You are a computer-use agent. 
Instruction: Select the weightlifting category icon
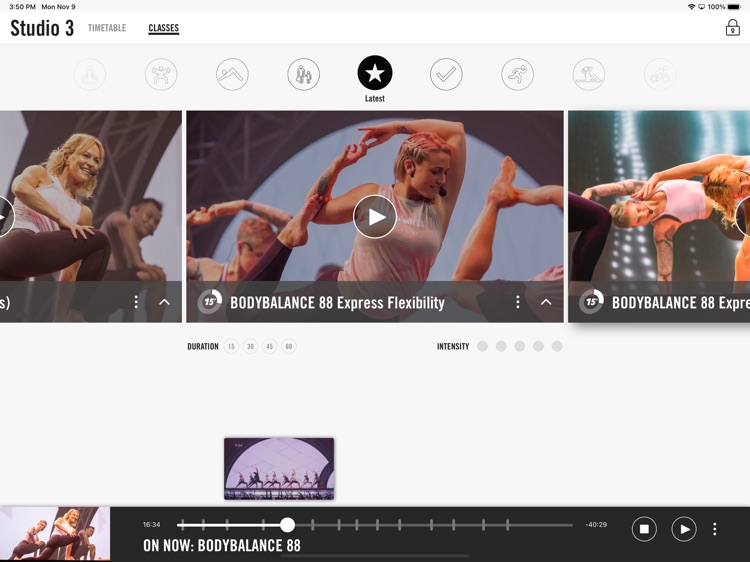point(161,74)
